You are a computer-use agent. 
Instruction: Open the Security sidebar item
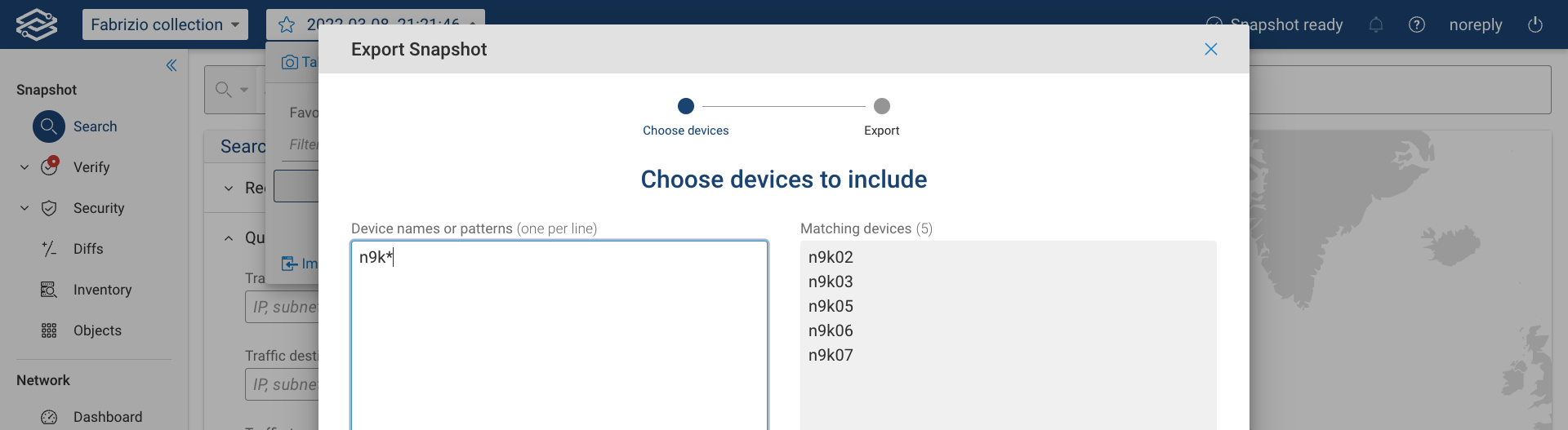point(99,208)
